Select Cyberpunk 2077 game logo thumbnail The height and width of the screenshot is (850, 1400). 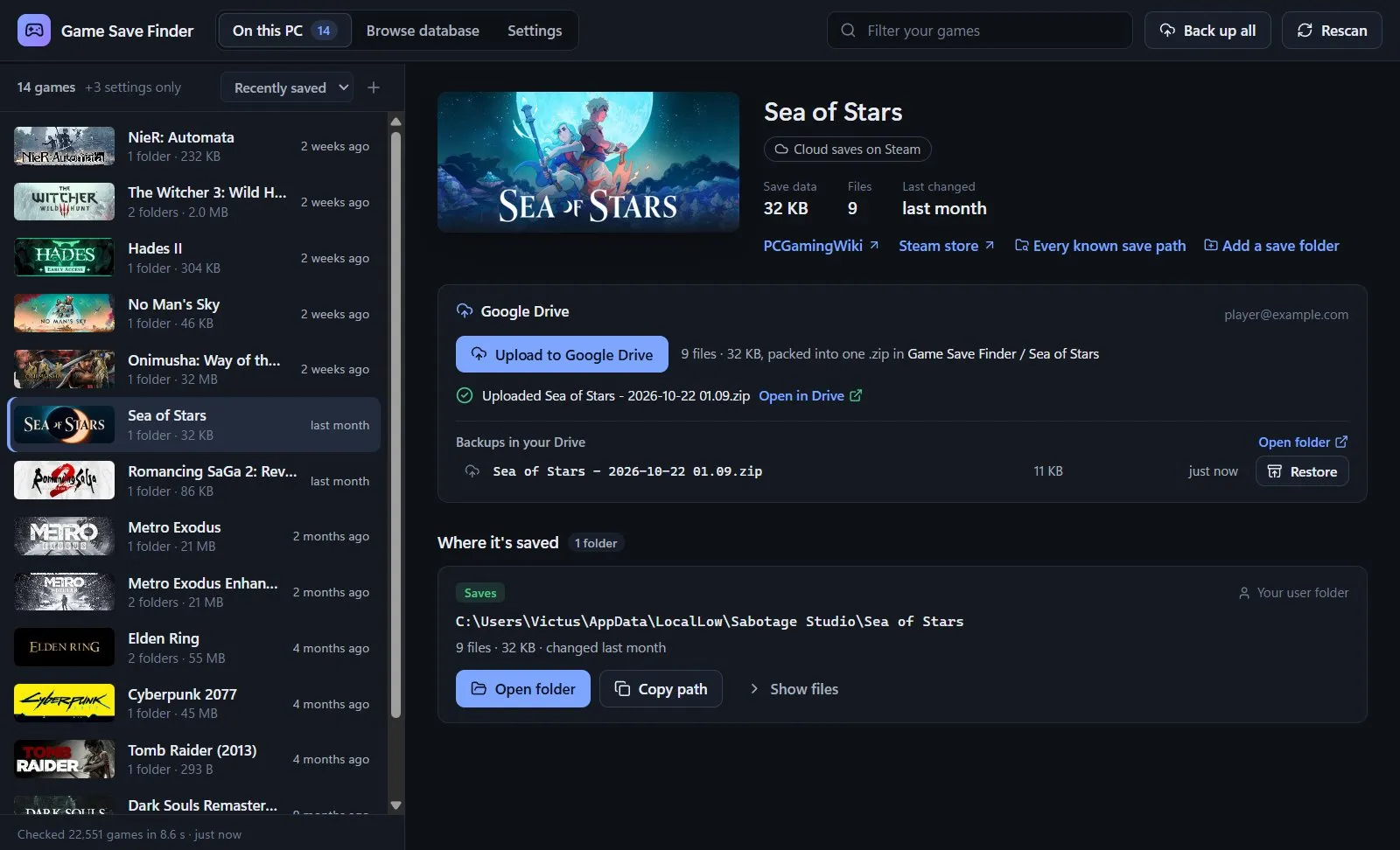coord(64,703)
